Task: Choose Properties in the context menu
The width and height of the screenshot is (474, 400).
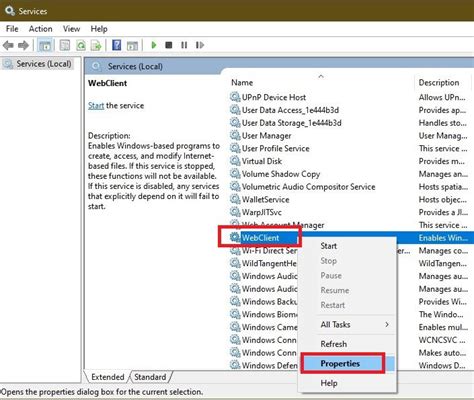Action: pyautogui.click(x=347, y=363)
